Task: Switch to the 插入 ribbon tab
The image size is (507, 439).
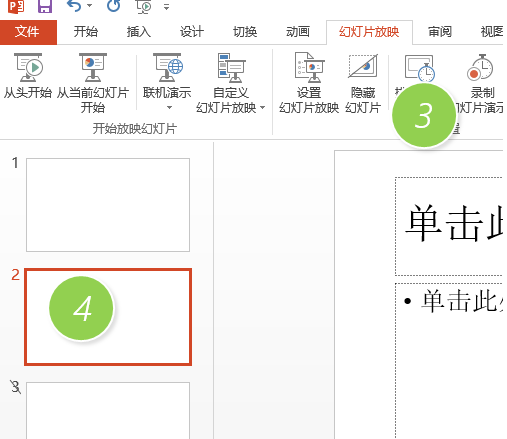Action: click(x=139, y=32)
